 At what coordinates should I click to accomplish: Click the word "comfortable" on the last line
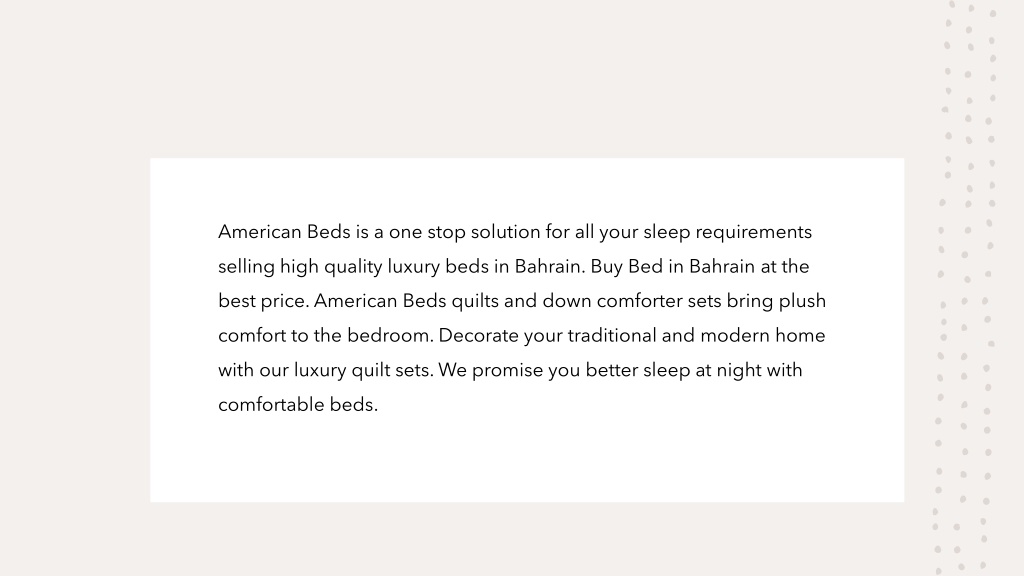[x=271, y=405]
